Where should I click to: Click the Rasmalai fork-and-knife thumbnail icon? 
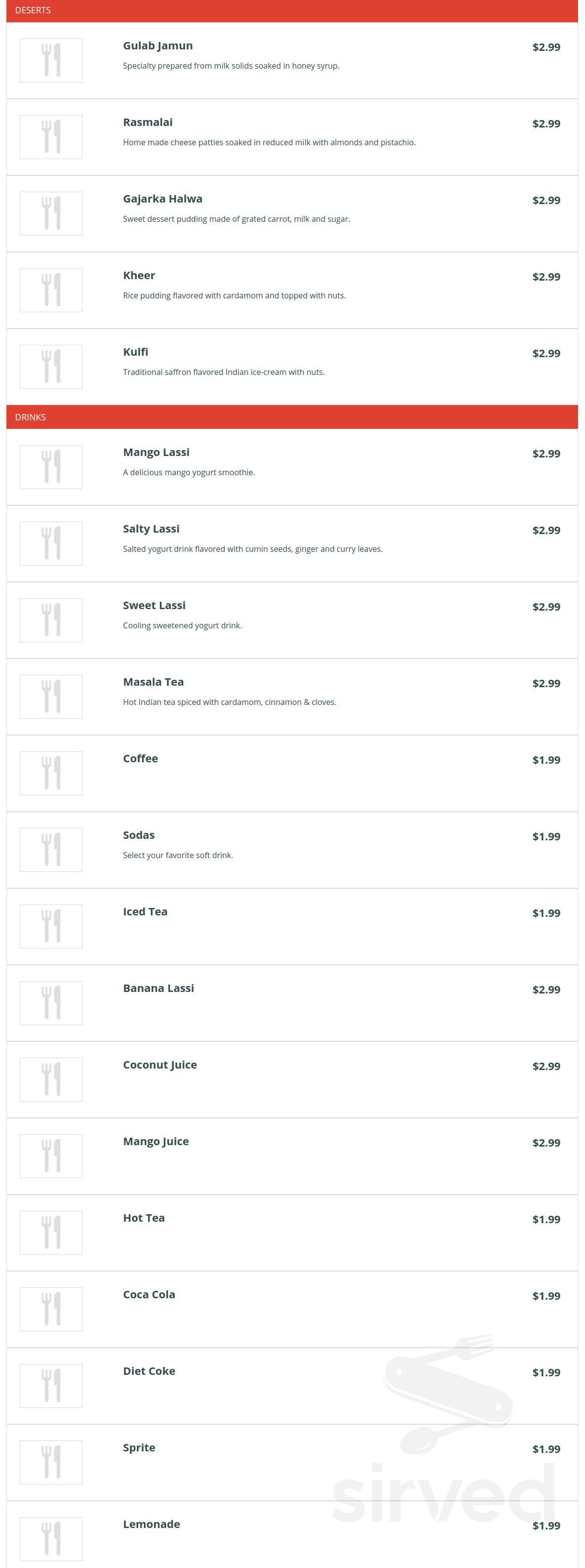51,137
